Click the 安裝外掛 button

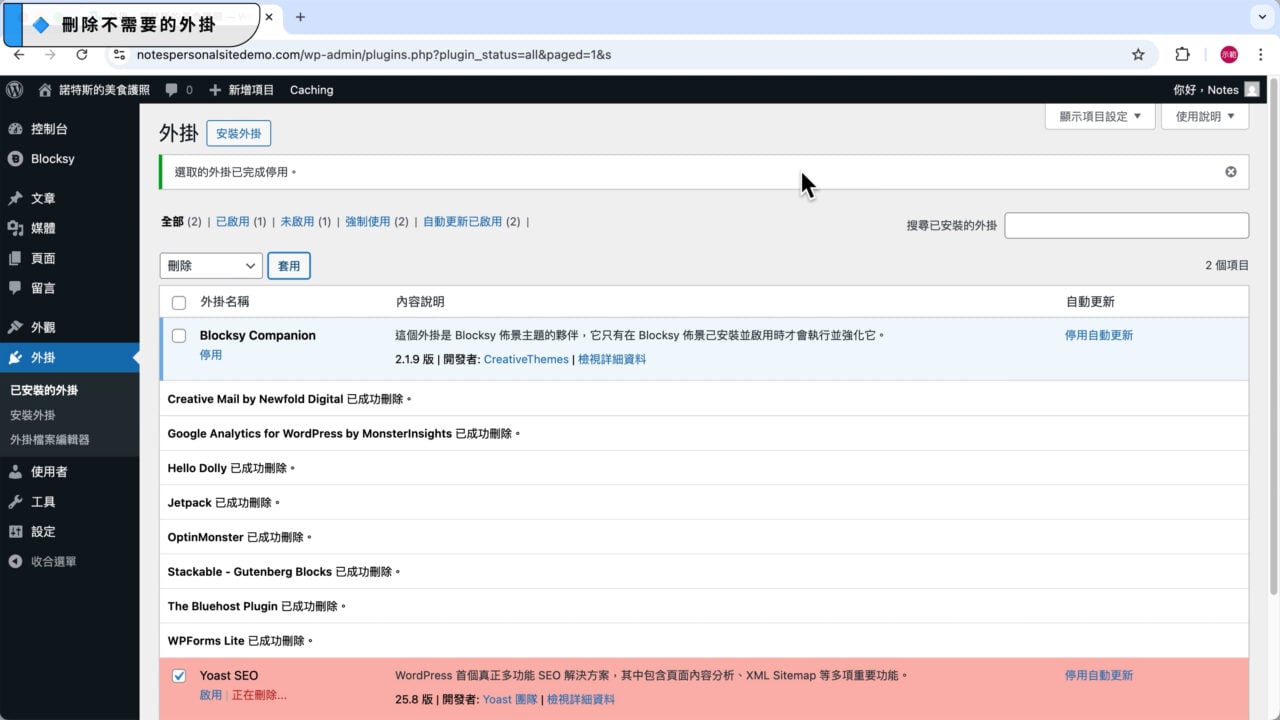pyautogui.click(x=238, y=132)
